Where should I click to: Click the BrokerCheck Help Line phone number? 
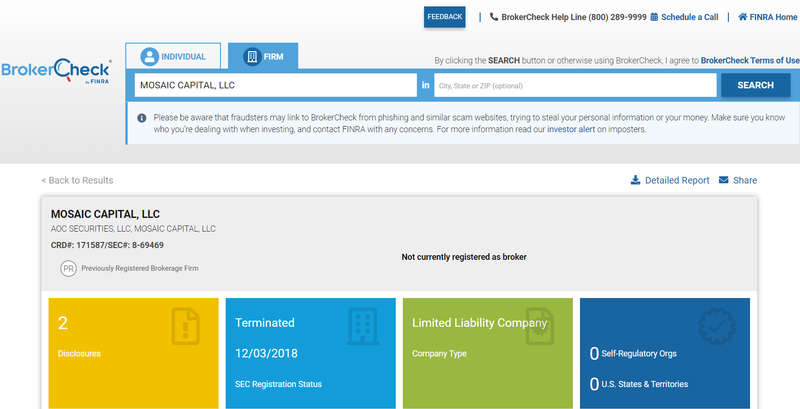point(617,17)
